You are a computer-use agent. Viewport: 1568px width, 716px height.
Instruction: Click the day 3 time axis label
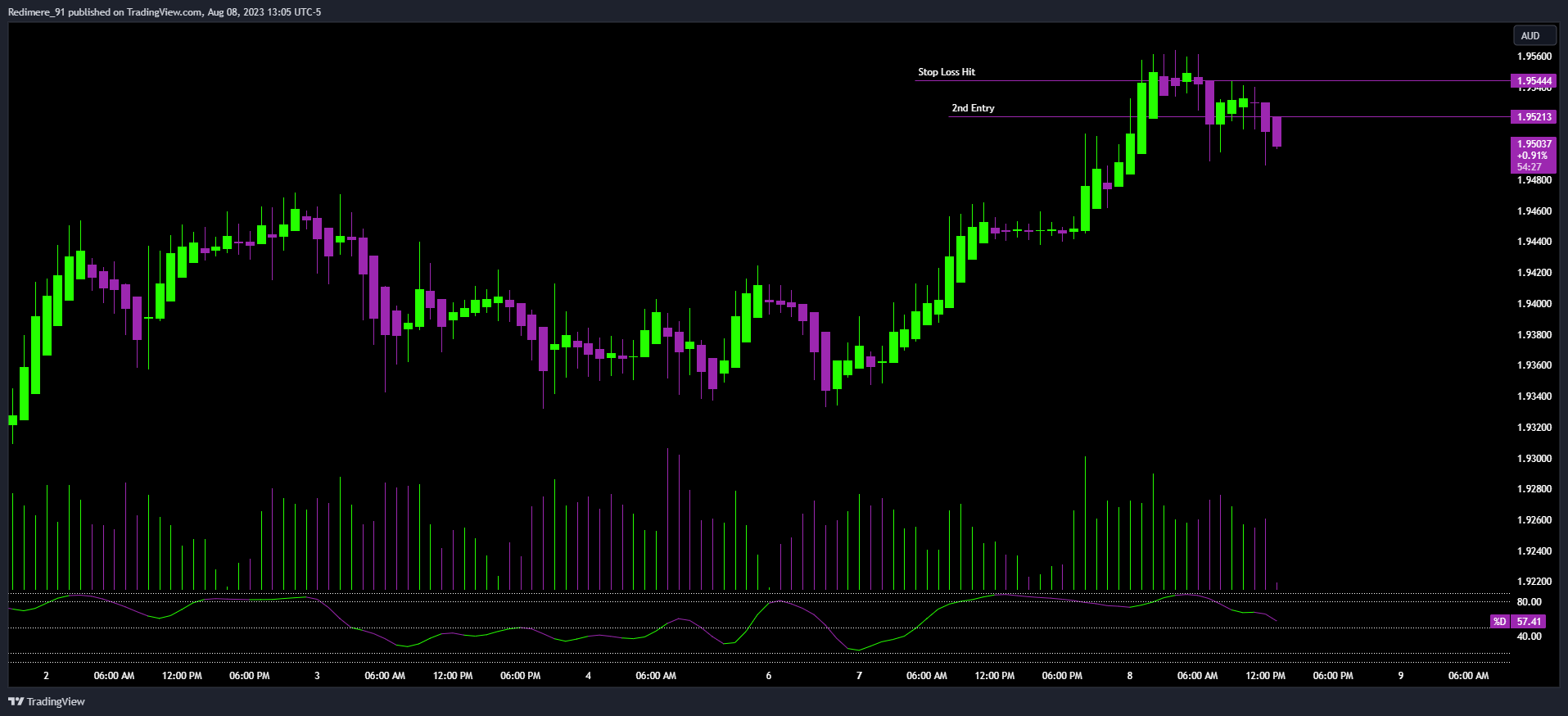pyautogui.click(x=317, y=676)
